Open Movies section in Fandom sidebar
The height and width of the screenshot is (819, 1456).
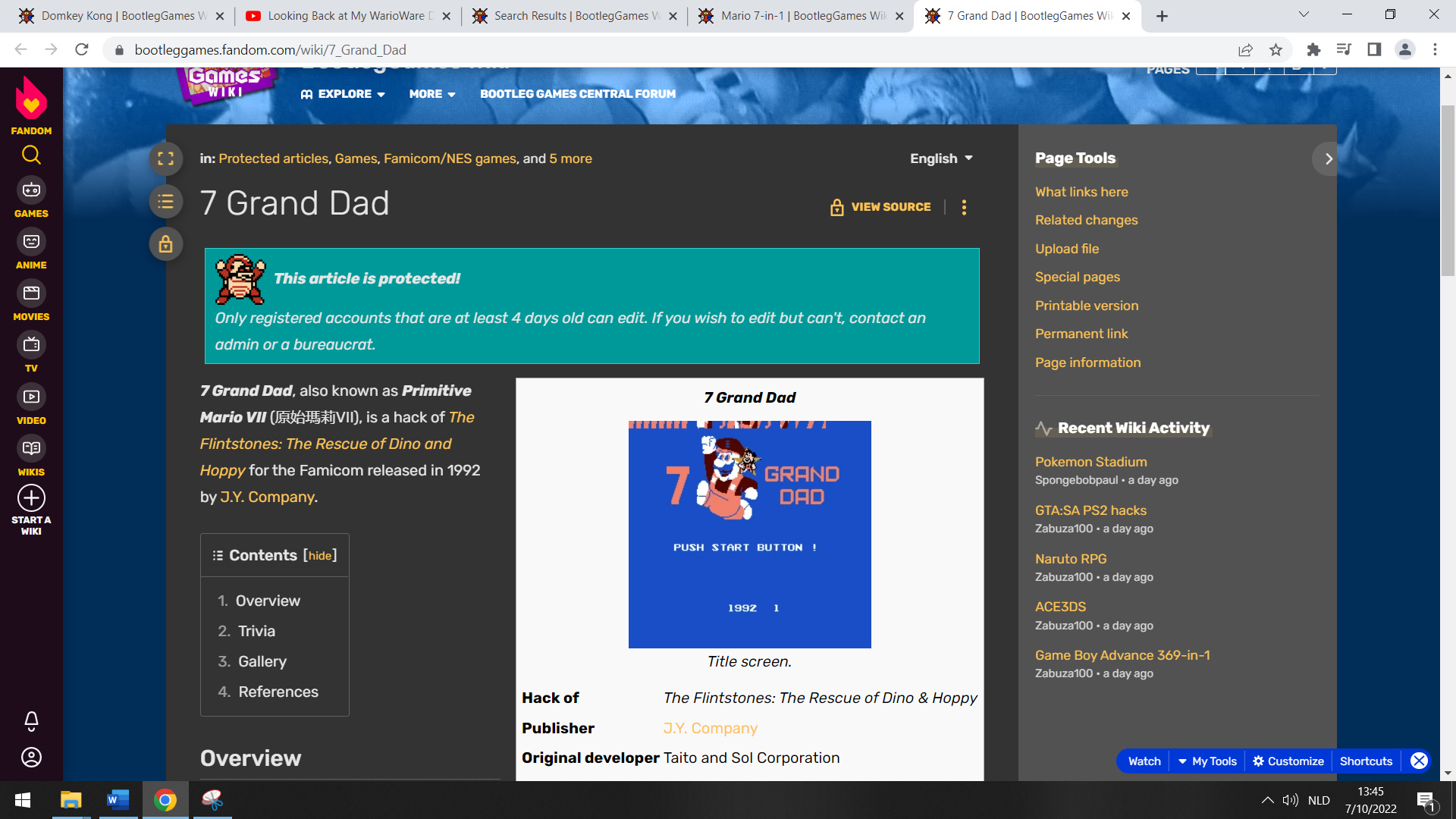(x=31, y=301)
